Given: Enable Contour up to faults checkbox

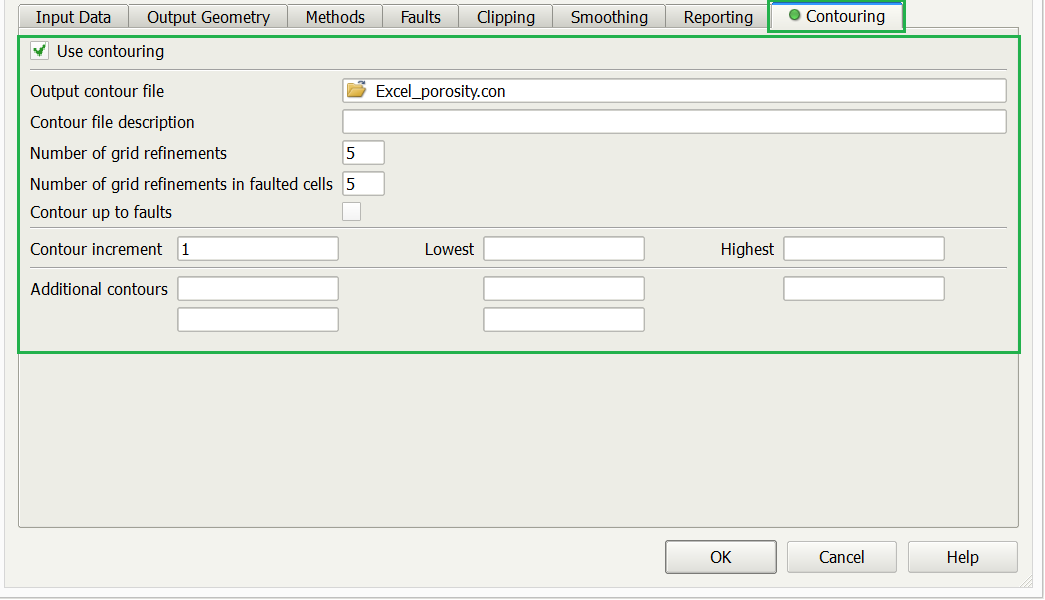Looking at the screenshot, I should 351,212.
